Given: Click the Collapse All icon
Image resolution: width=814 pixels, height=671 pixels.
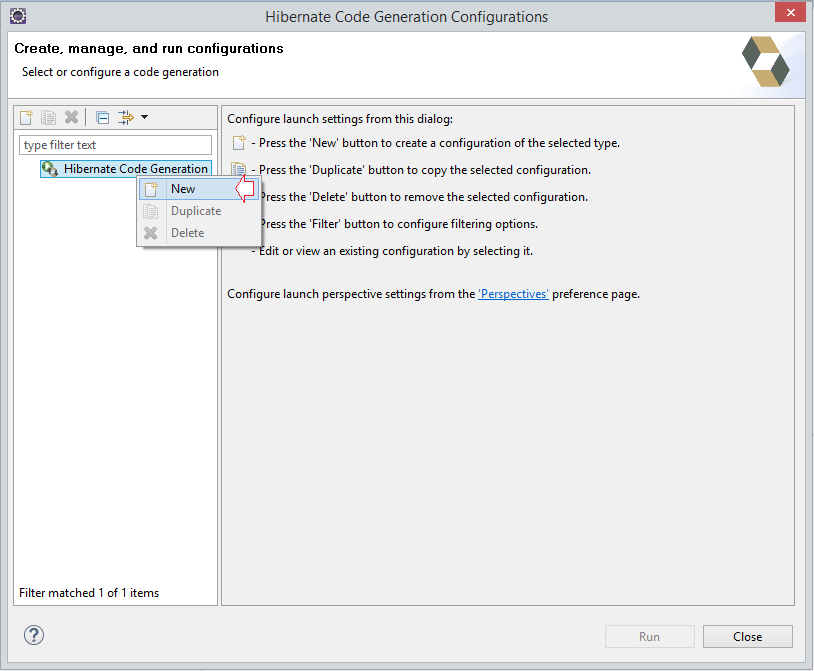Looking at the screenshot, I should point(102,117).
